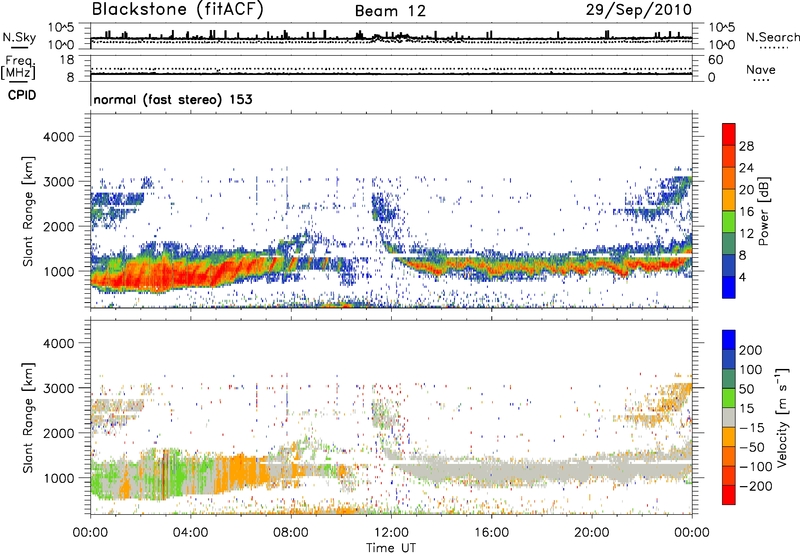Click the "-200" Velocity colorbar tick label
Image resolution: width=800 pixels, height=554 pixels.
(x=755, y=486)
